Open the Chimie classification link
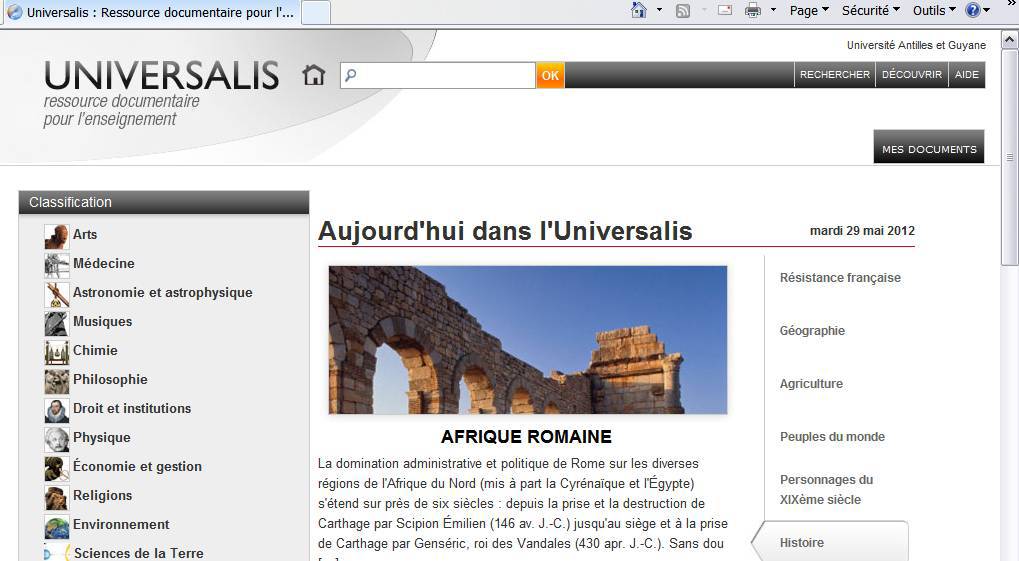1019x561 pixels. 96,350
